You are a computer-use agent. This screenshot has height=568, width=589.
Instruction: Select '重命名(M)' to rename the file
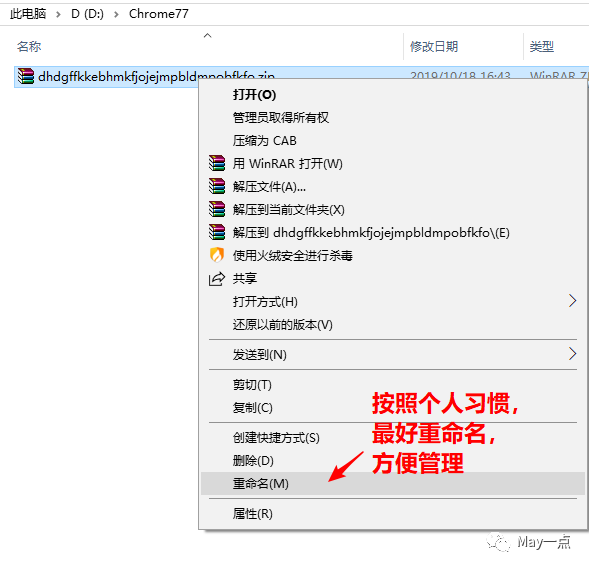coord(393,483)
